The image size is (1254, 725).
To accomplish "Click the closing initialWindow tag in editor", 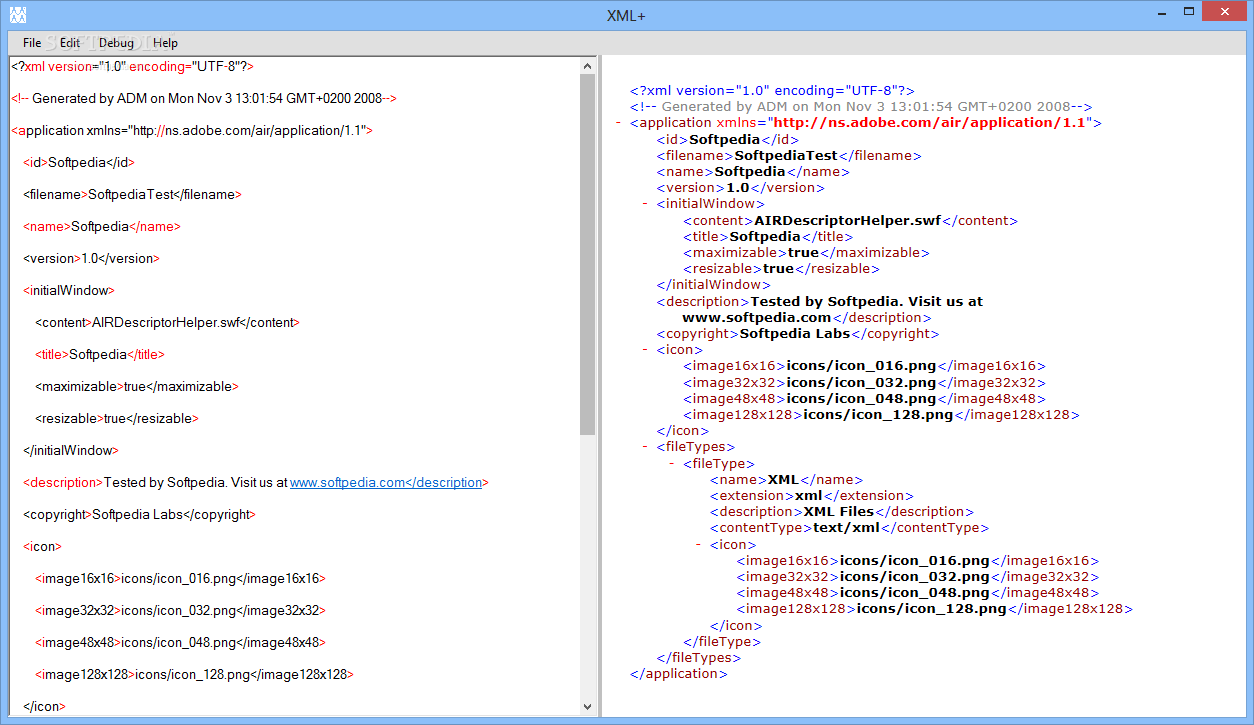I will 71,451.
